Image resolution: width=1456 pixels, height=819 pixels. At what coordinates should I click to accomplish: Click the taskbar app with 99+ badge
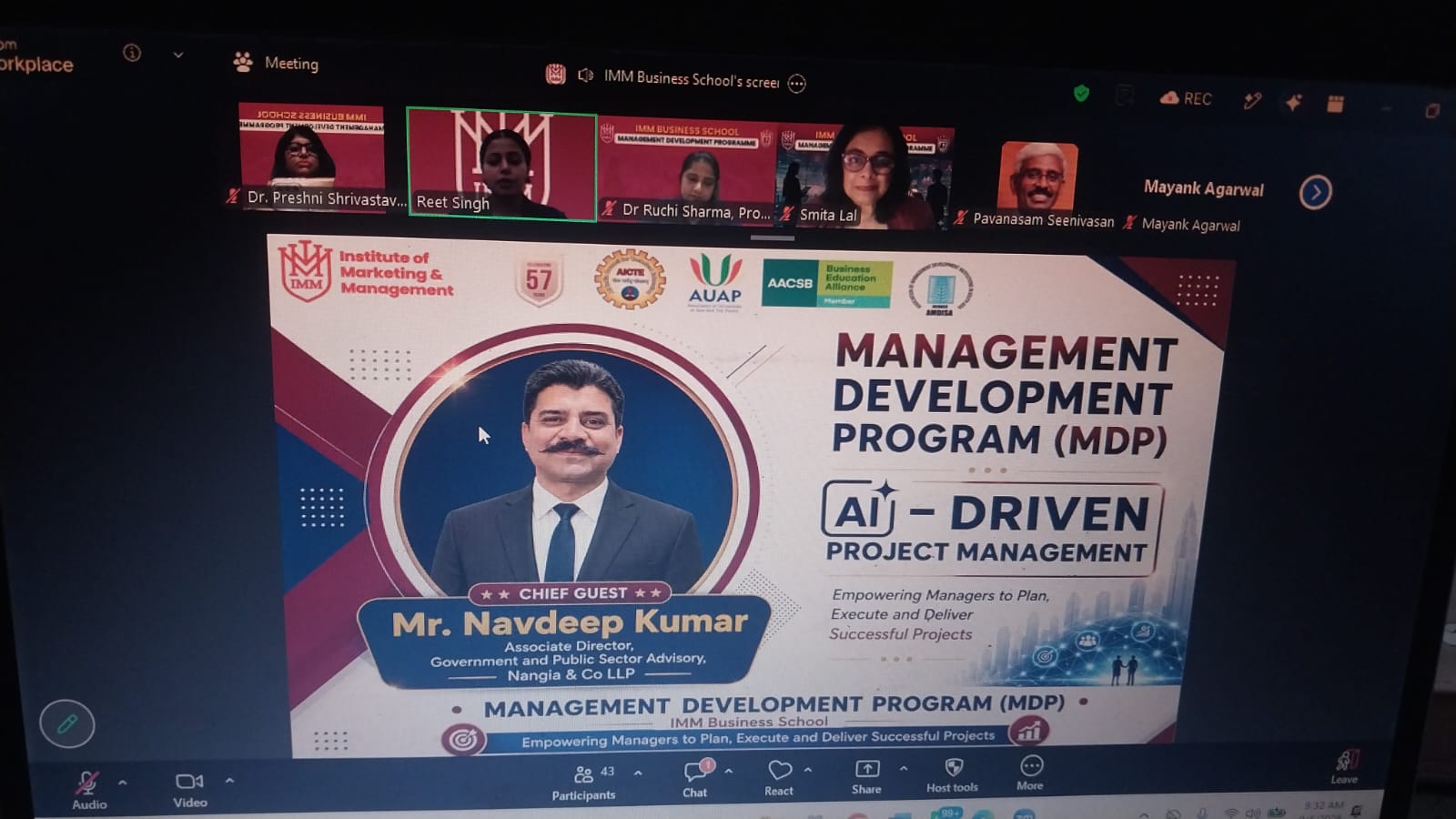[x=946, y=813]
